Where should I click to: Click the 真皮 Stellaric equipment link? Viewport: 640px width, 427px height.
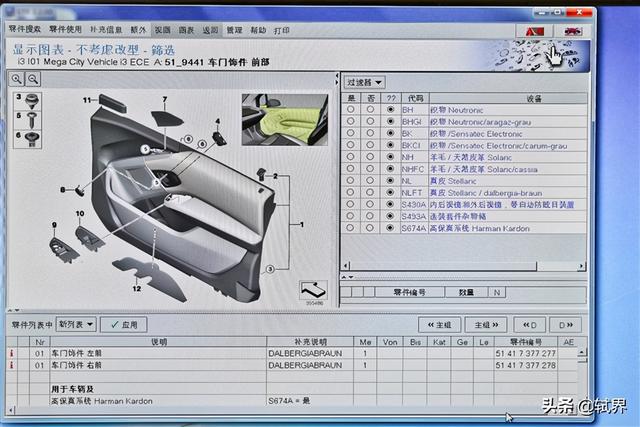point(453,181)
